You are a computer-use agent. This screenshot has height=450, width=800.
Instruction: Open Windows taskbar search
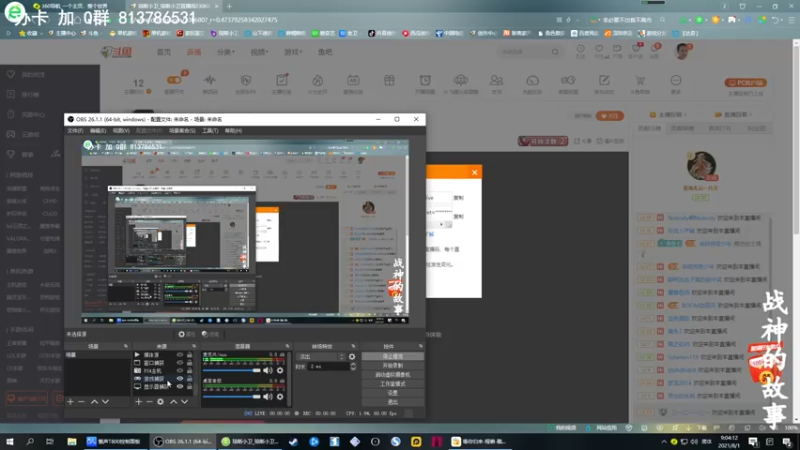coord(30,441)
